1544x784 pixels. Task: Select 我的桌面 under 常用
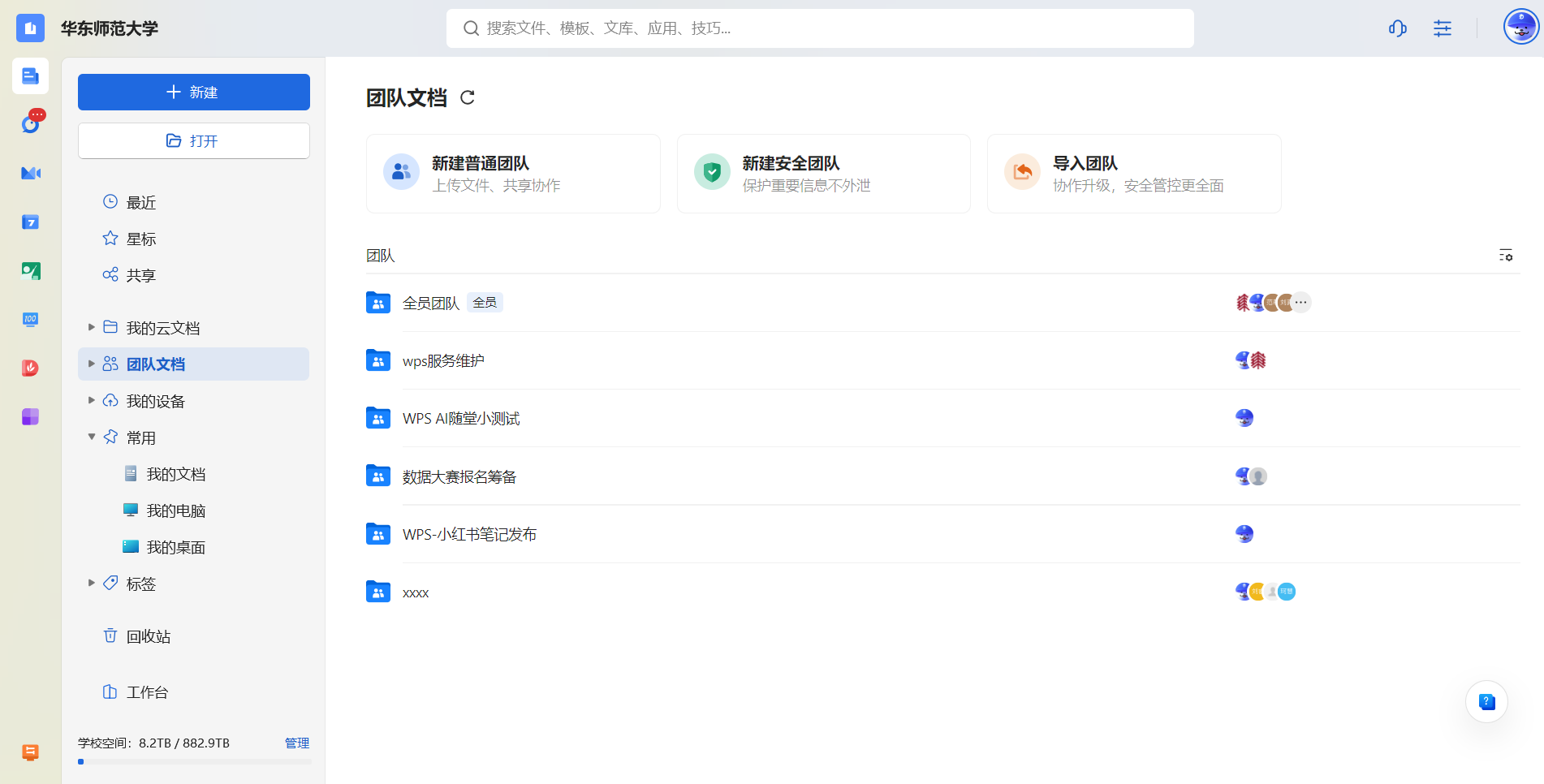pyautogui.click(x=193, y=547)
